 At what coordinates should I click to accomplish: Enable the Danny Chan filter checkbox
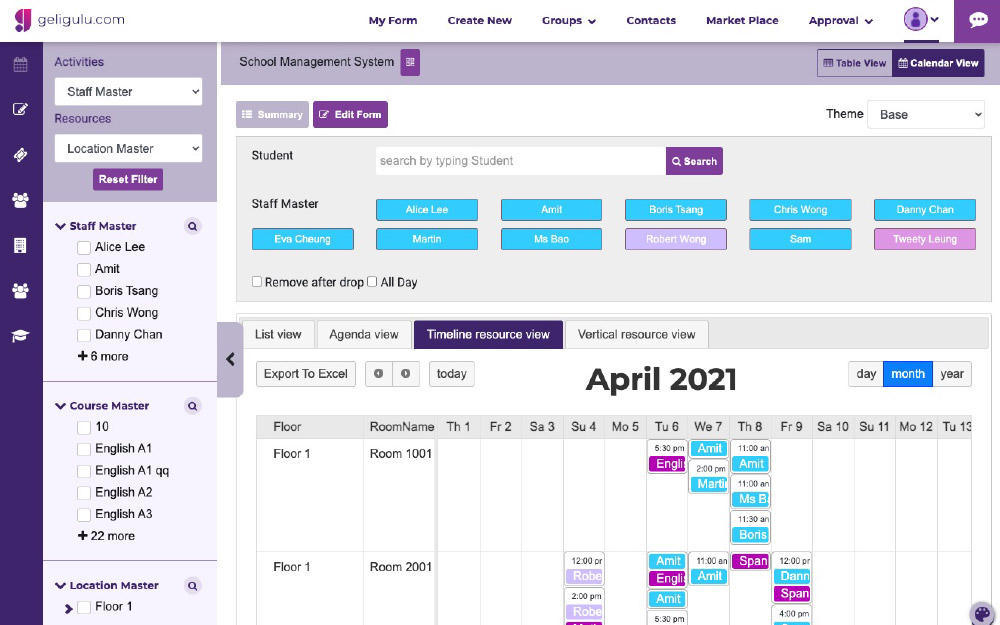pos(84,335)
